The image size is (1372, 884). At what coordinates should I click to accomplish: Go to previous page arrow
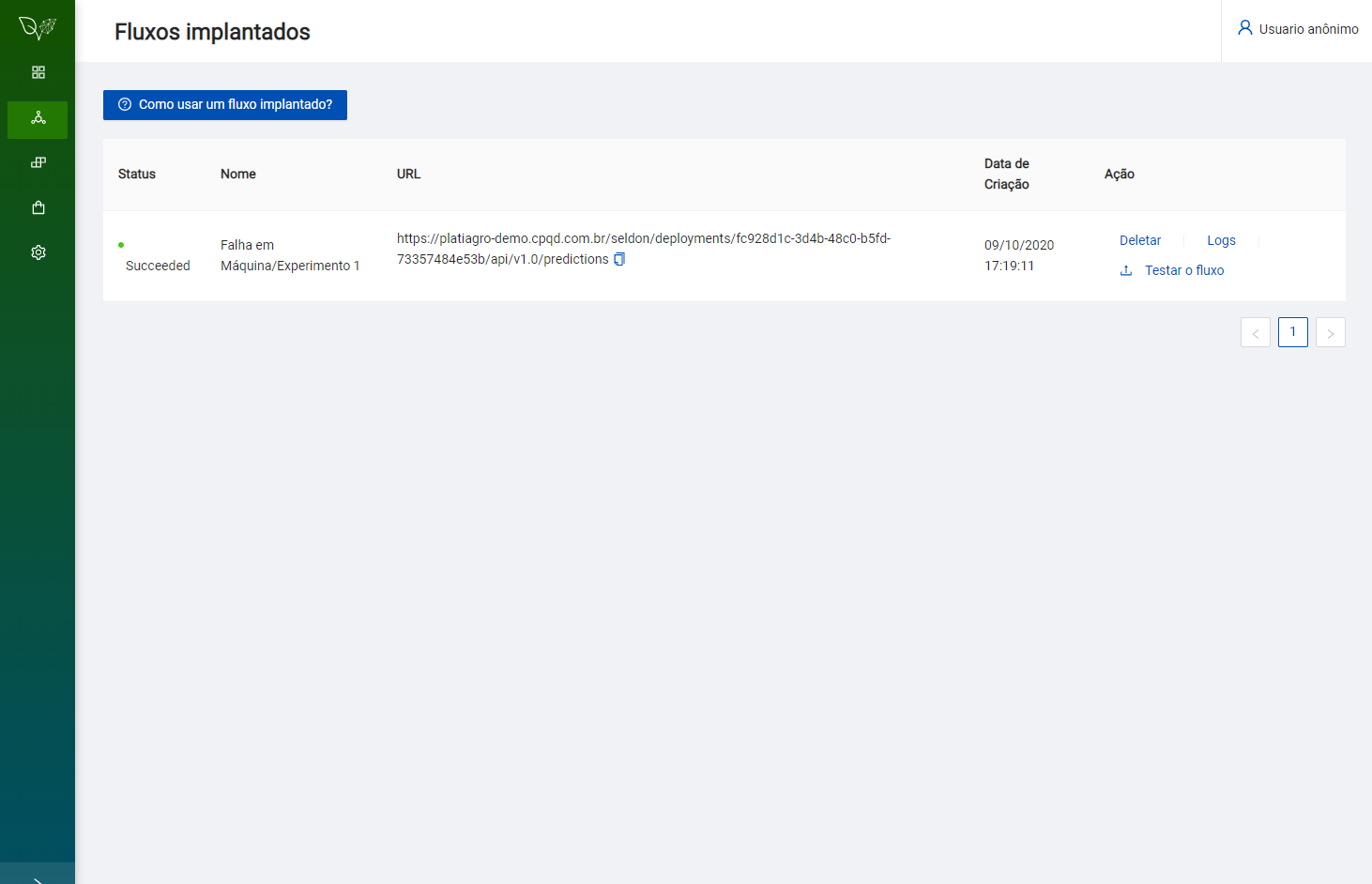1256,332
